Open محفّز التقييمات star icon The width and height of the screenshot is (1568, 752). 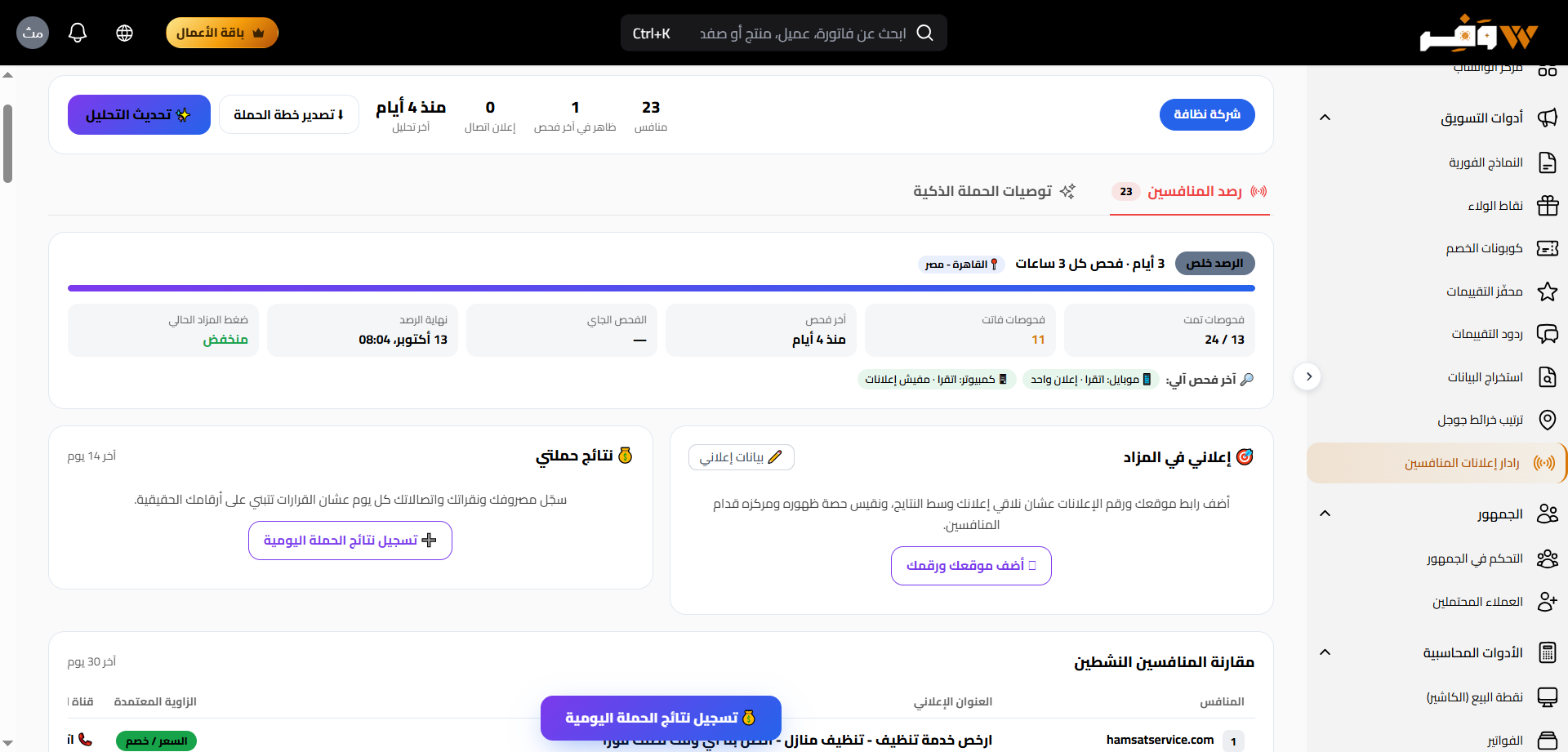[1548, 291]
